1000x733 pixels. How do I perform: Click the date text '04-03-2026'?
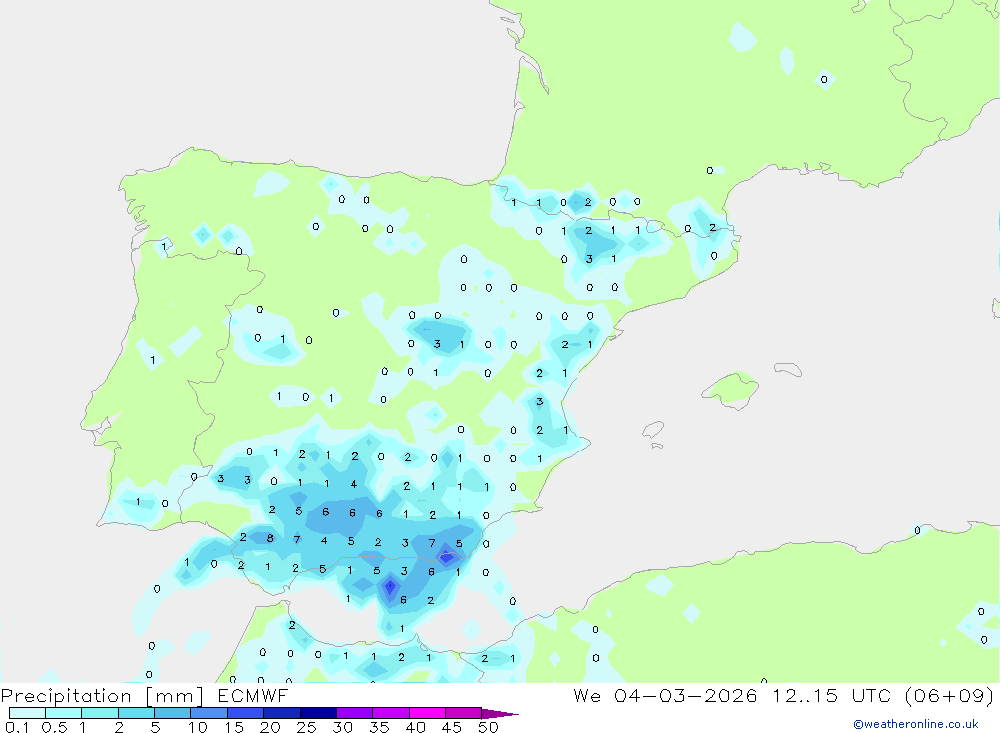(x=686, y=695)
